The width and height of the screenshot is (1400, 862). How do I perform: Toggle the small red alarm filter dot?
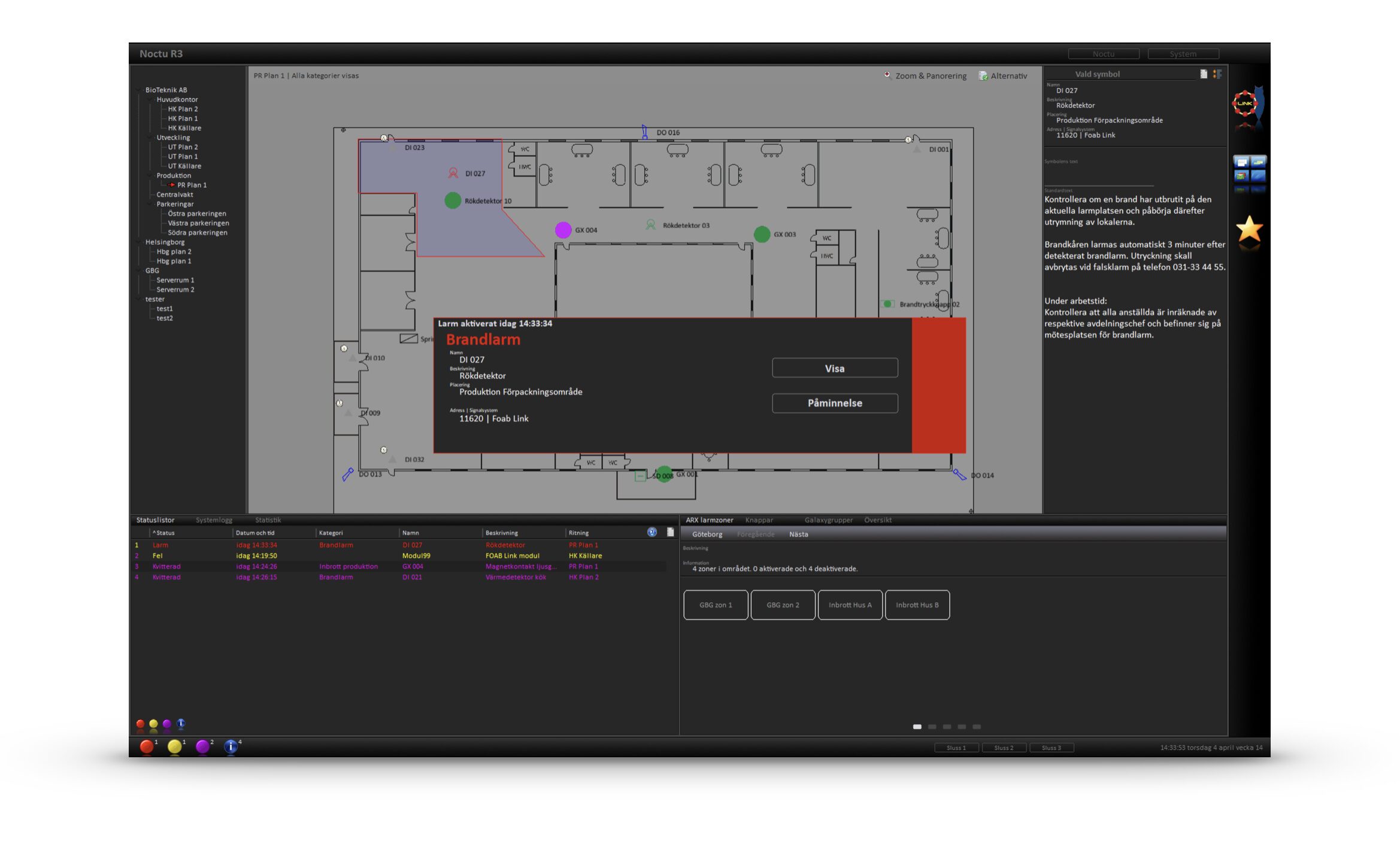click(x=140, y=724)
